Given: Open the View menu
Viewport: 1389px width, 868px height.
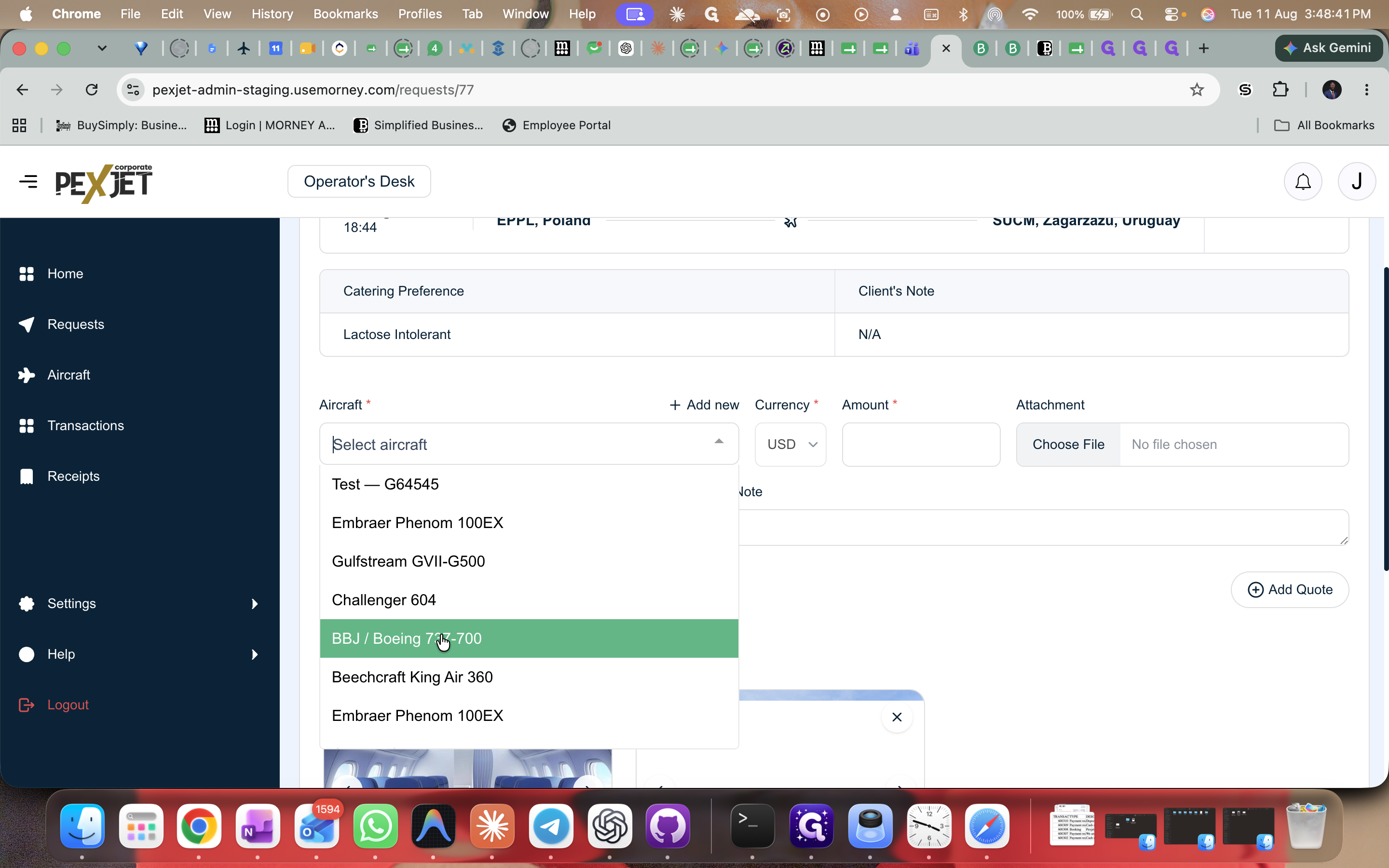Looking at the screenshot, I should click(217, 14).
